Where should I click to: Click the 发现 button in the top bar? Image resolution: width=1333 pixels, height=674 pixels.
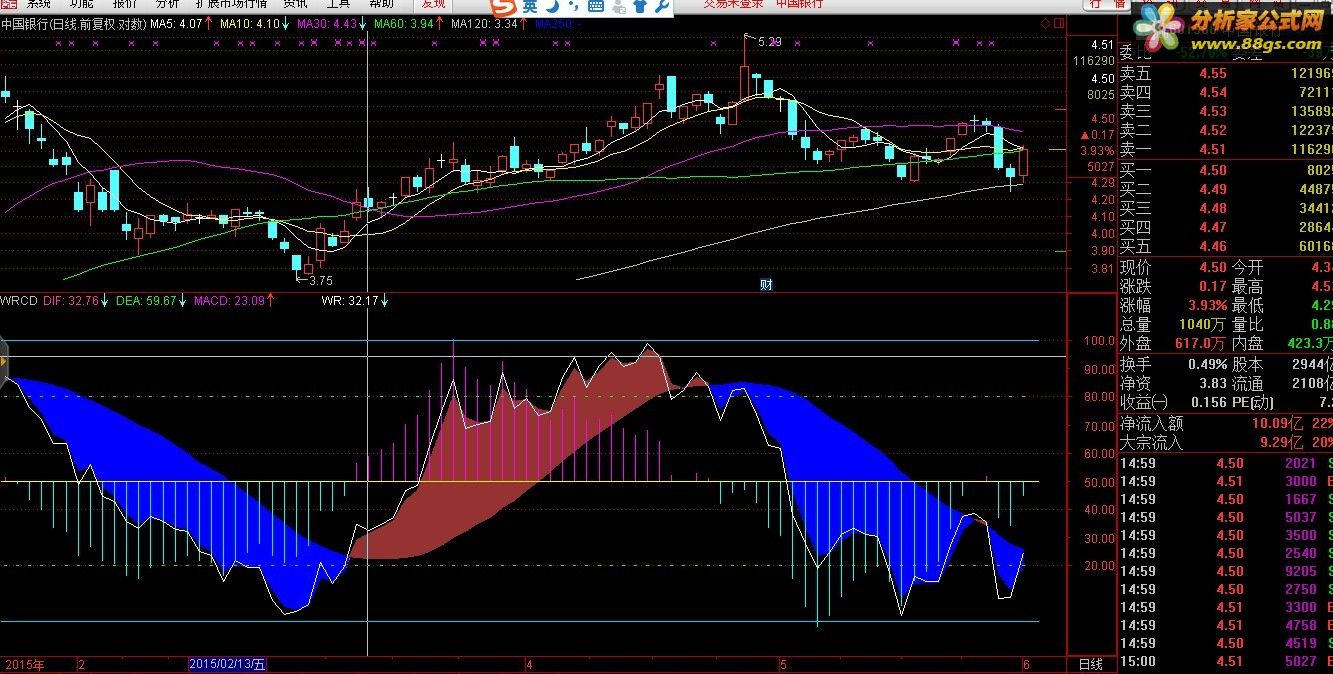coord(433,4)
